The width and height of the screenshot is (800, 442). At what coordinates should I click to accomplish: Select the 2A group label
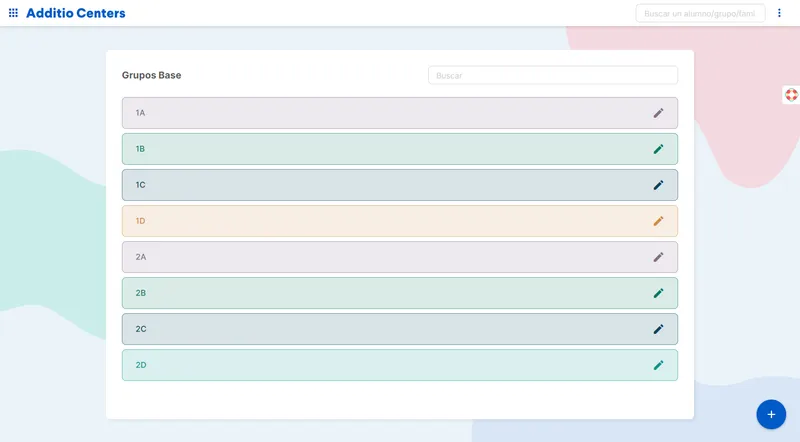[x=141, y=257]
